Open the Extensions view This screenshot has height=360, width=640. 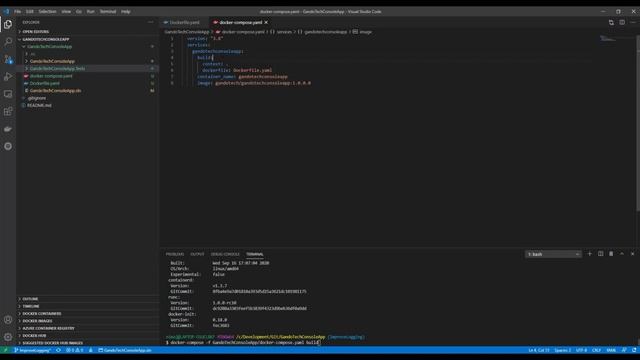[8, 111]
